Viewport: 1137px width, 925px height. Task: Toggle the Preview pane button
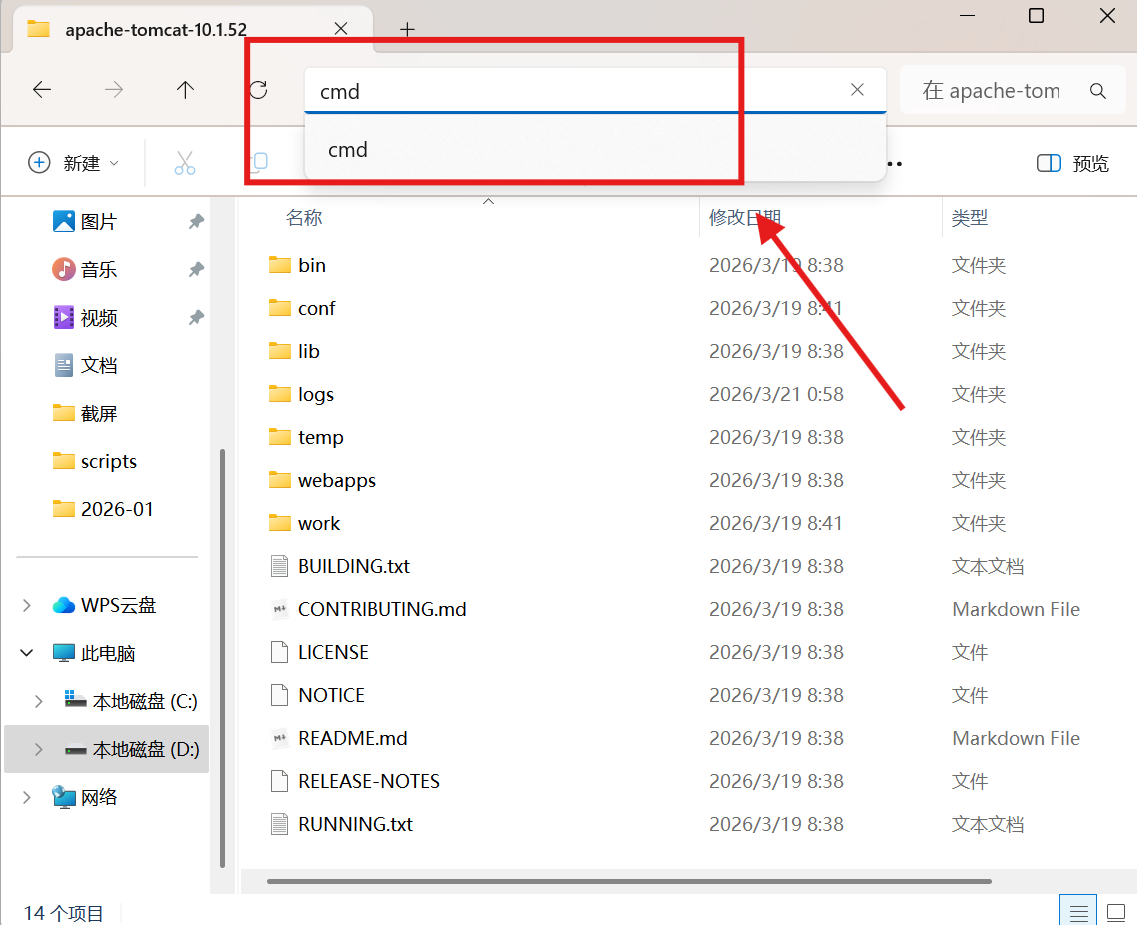point(1072,163)
